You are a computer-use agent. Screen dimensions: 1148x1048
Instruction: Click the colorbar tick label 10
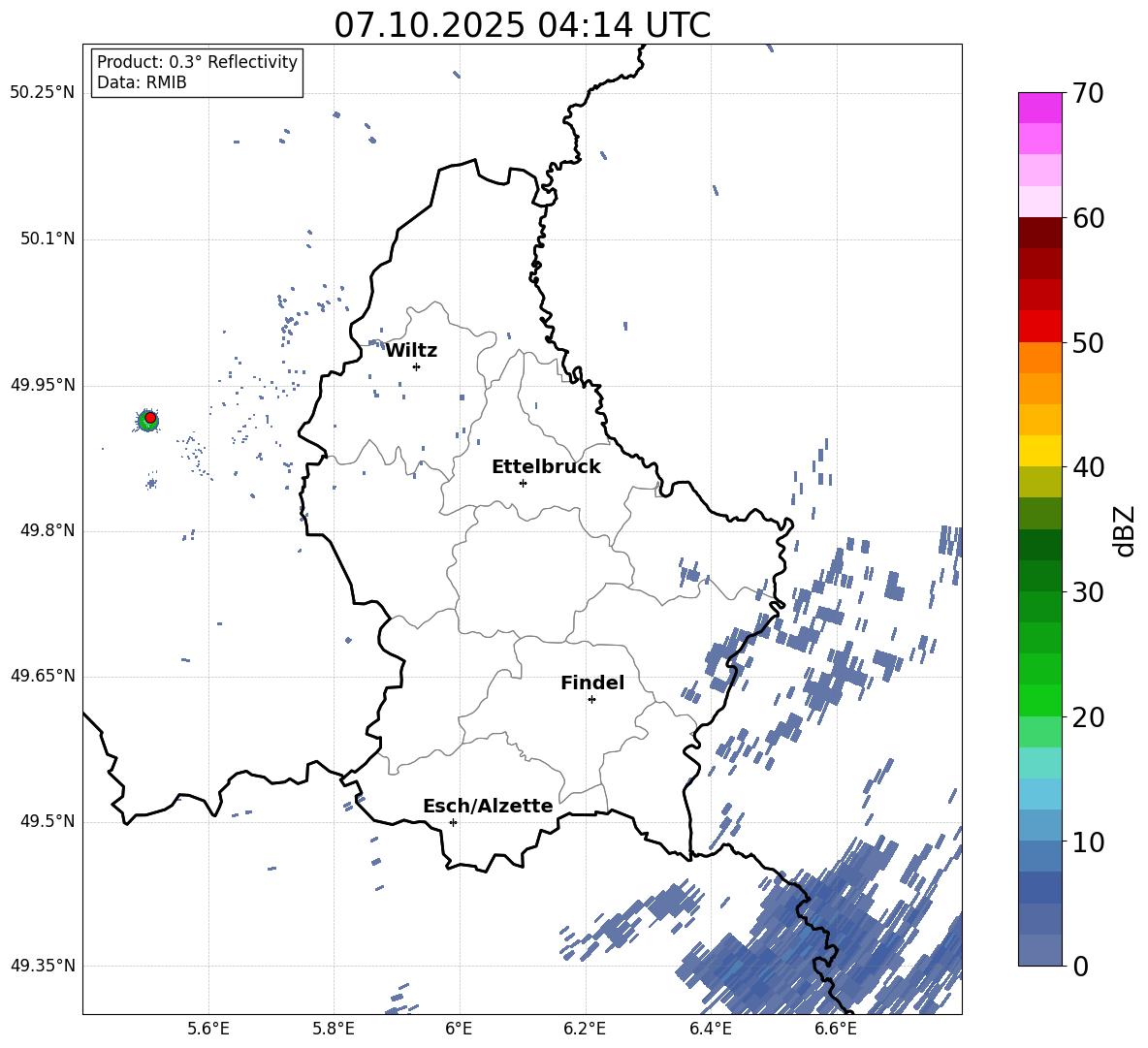click(x=1088, y=842)
